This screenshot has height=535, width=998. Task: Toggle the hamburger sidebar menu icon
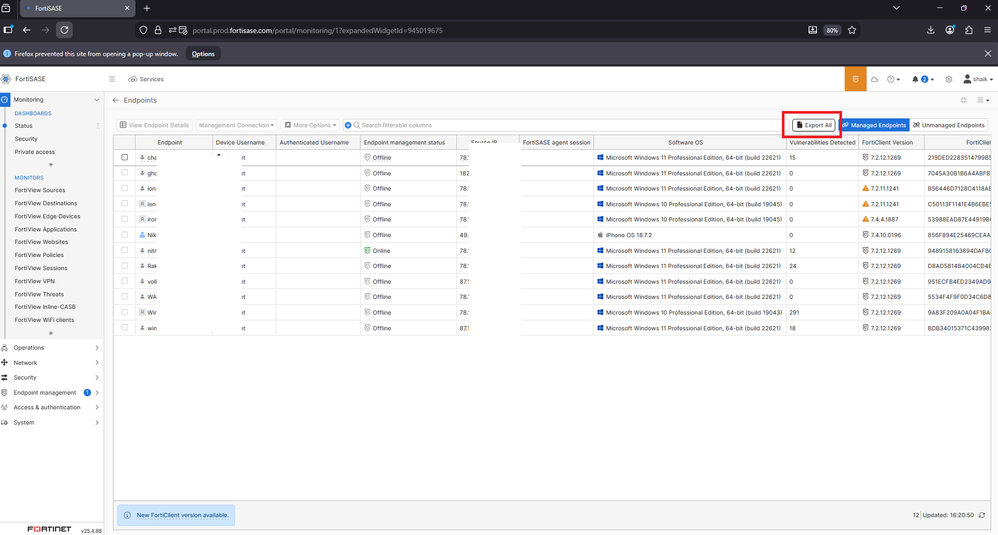pyautogui.click(x=112, y=79)
